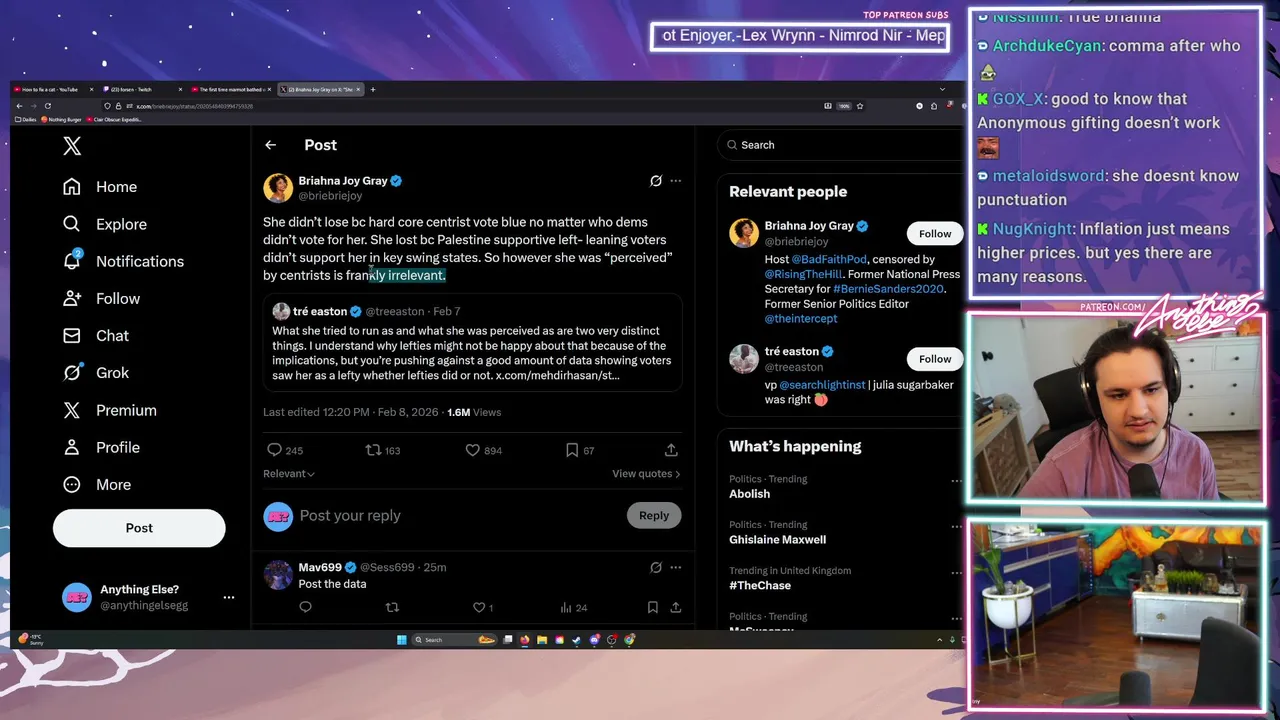Open the @searchlightinst link

(822, 385)
